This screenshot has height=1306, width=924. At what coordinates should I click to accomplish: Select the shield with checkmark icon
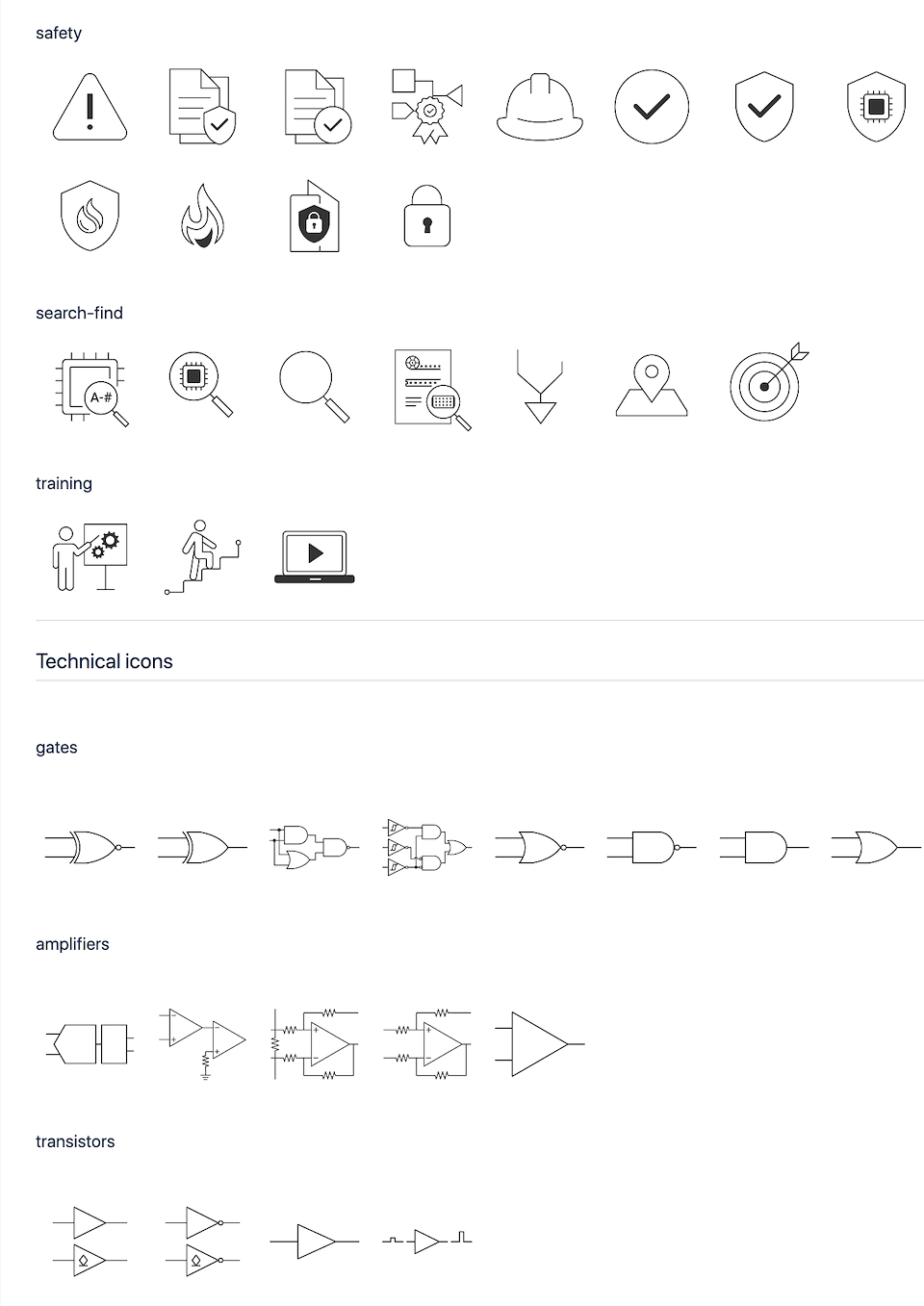764,107
